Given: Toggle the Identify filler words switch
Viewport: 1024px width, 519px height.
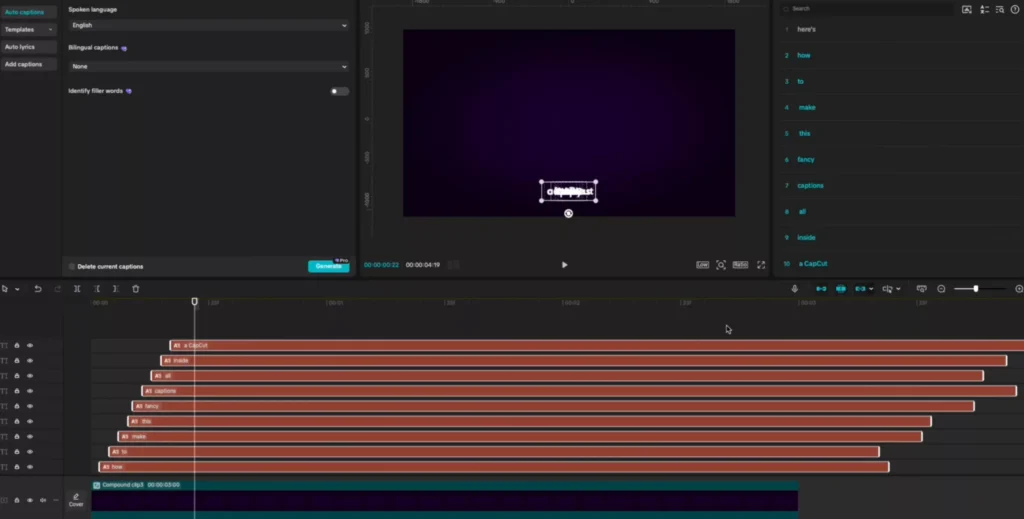Looking at the screenshot, I should pos(339,91).
